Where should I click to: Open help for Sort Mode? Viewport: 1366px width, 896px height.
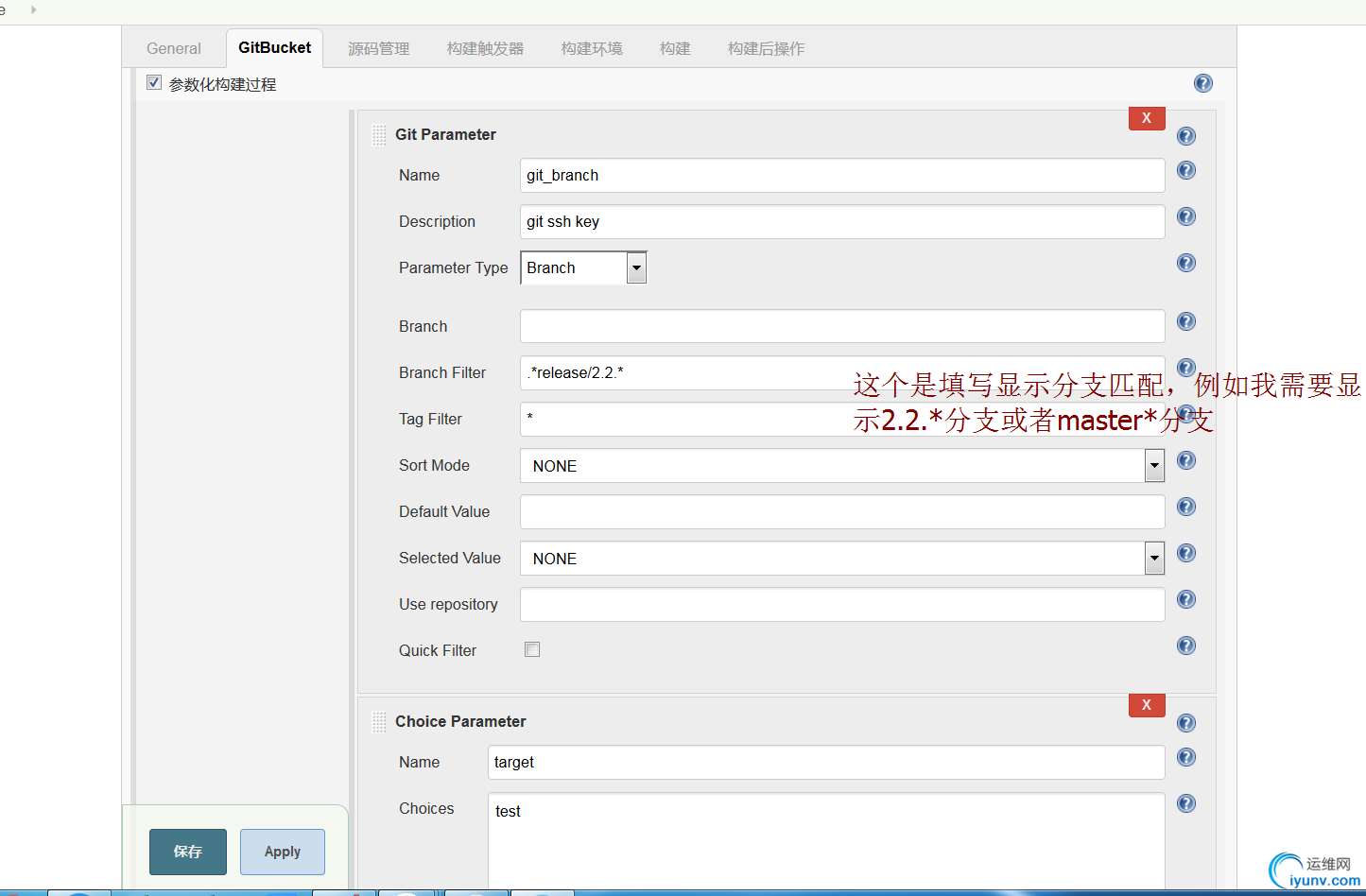pos(1186,460)
